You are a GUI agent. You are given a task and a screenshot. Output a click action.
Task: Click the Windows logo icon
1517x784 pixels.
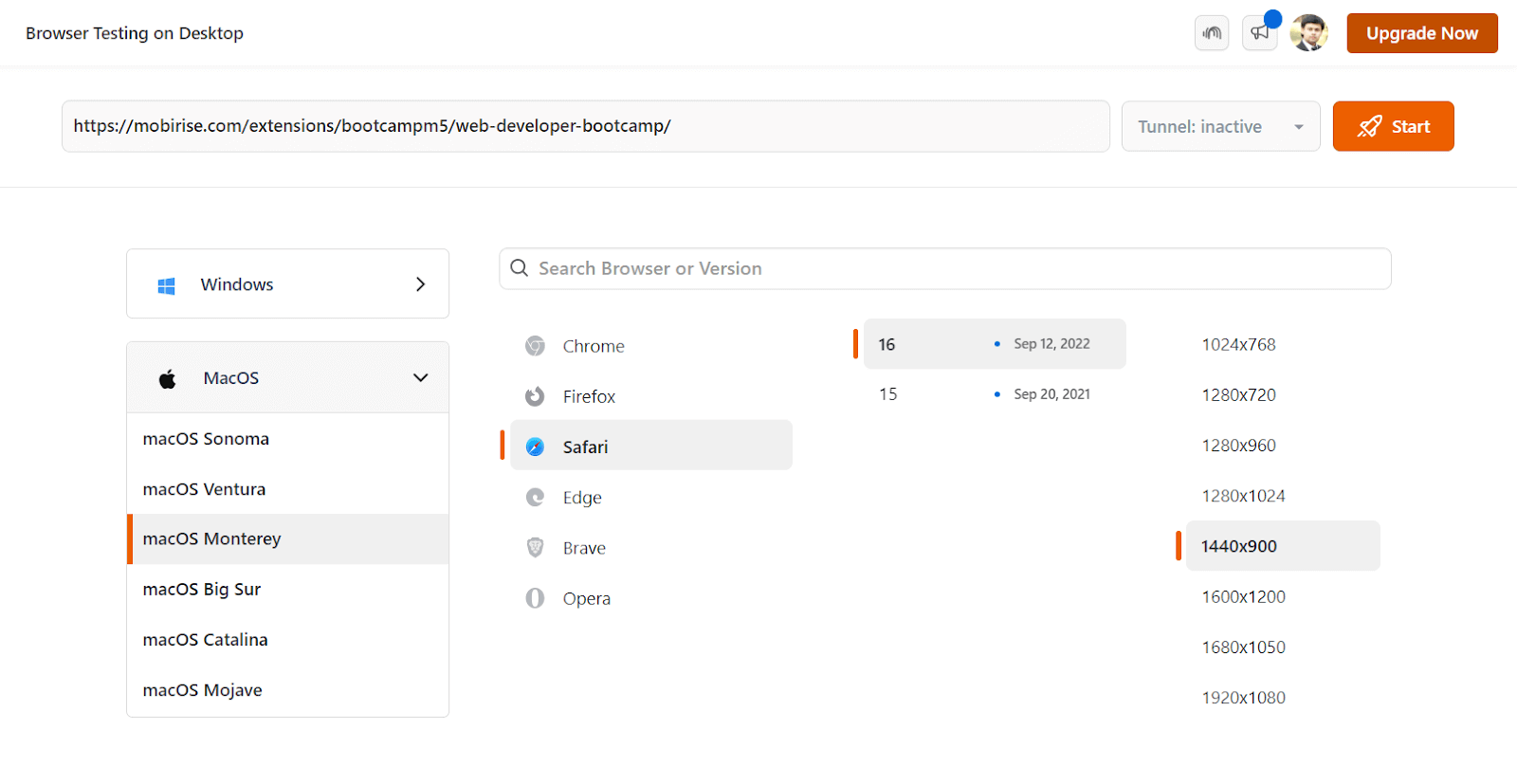[x=166, y=285]
